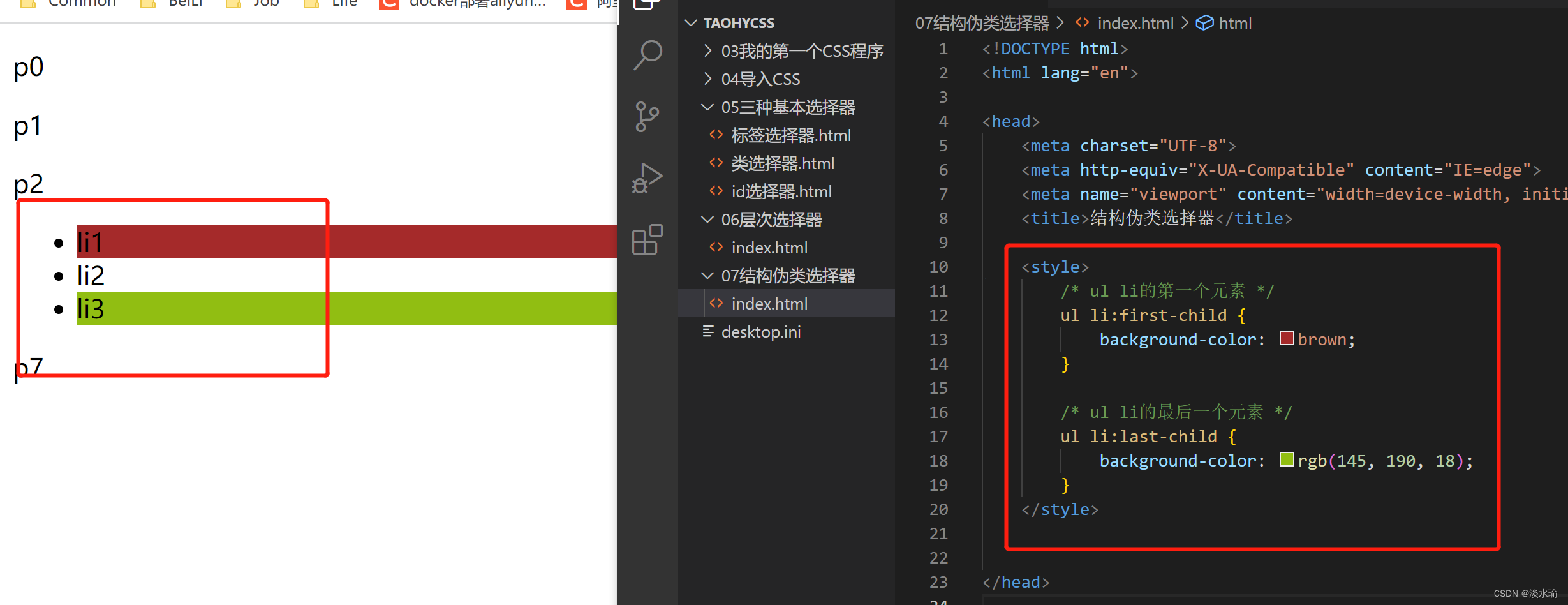Collapse the TAOHYCSS root folder
Image resolution: width=1568 pixels, height=605 pixels.
click(x=690, y=23)
